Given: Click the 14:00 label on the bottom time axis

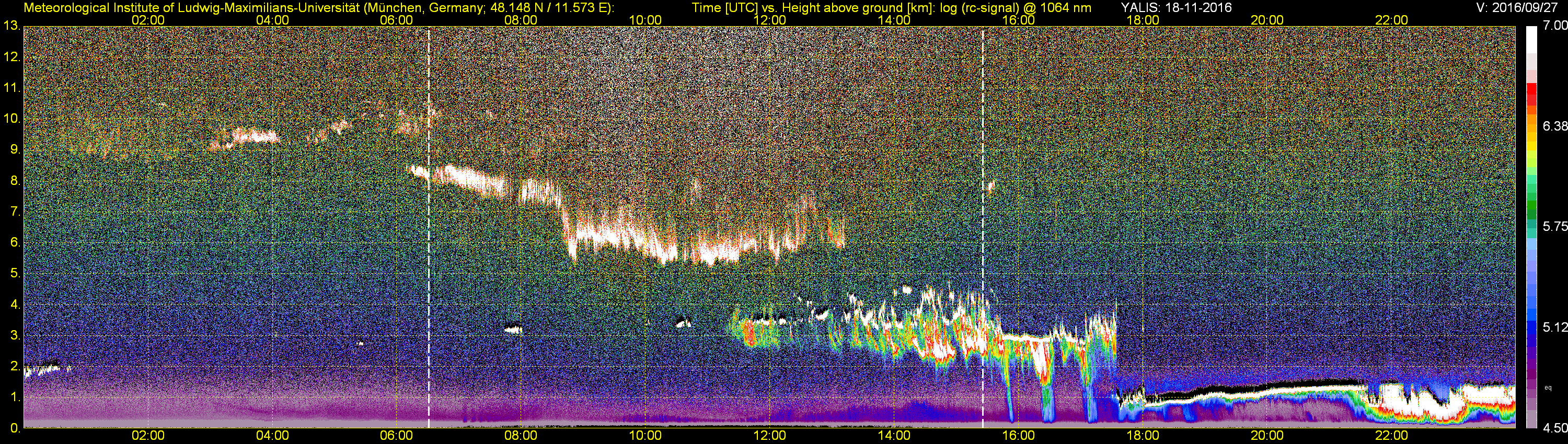Looking at the screenshot, I should [894, 436].
